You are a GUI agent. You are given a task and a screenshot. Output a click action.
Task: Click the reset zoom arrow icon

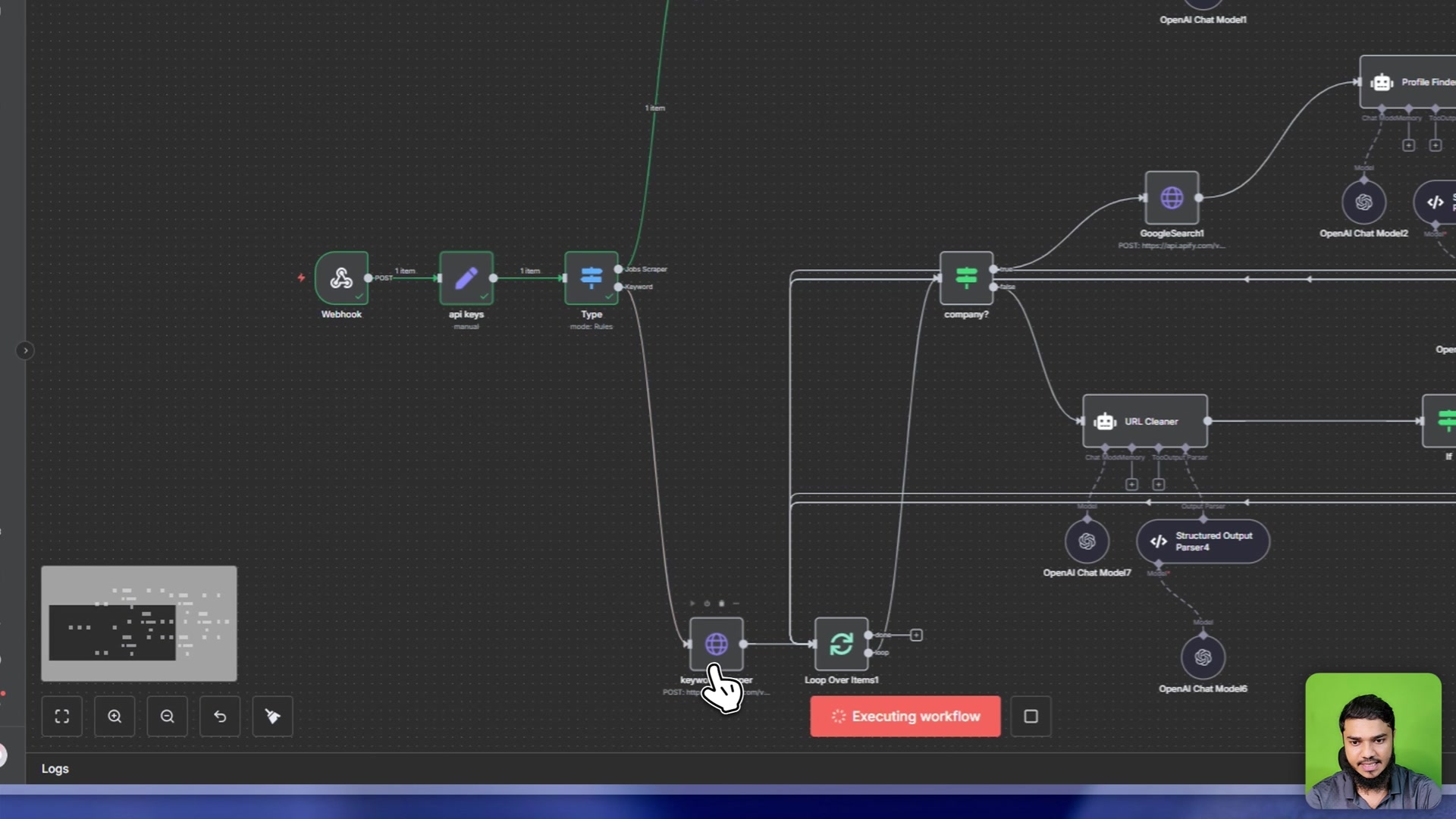point(220,717)
